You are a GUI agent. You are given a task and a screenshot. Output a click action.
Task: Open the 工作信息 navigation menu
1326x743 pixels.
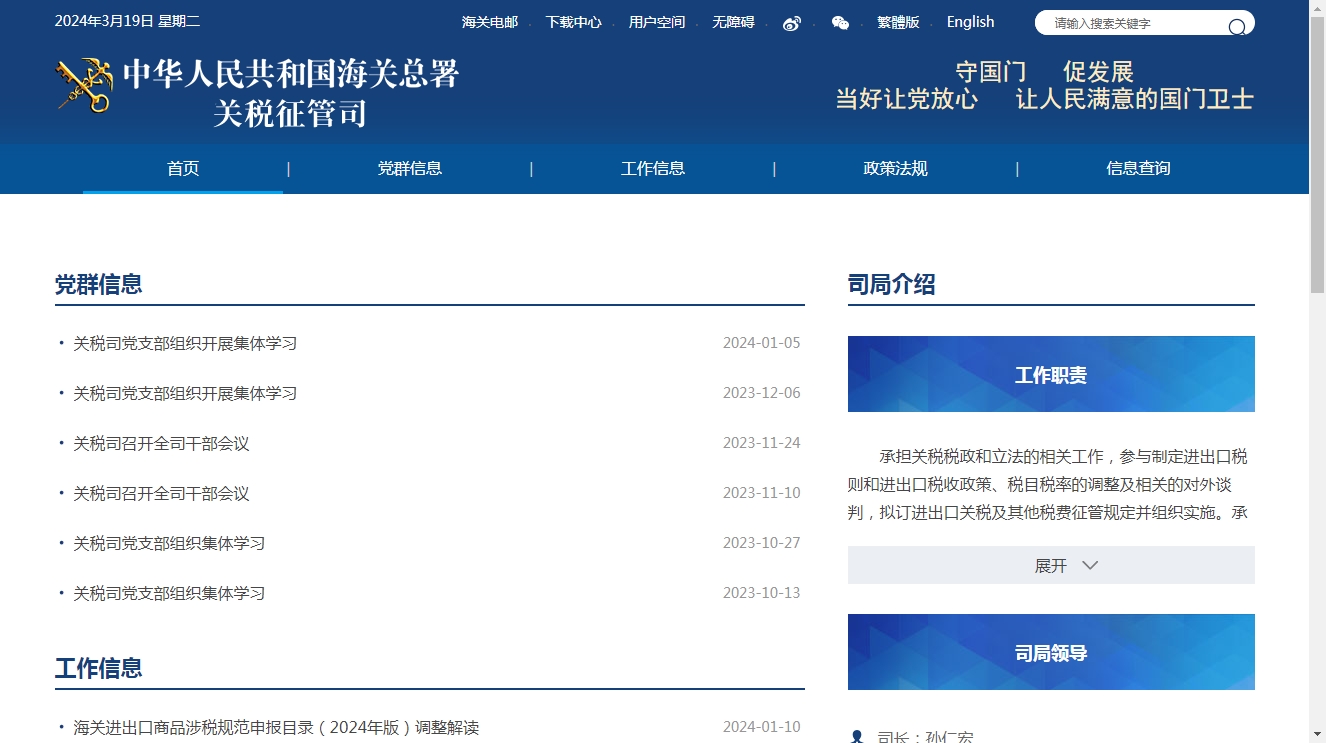[652, 169]
